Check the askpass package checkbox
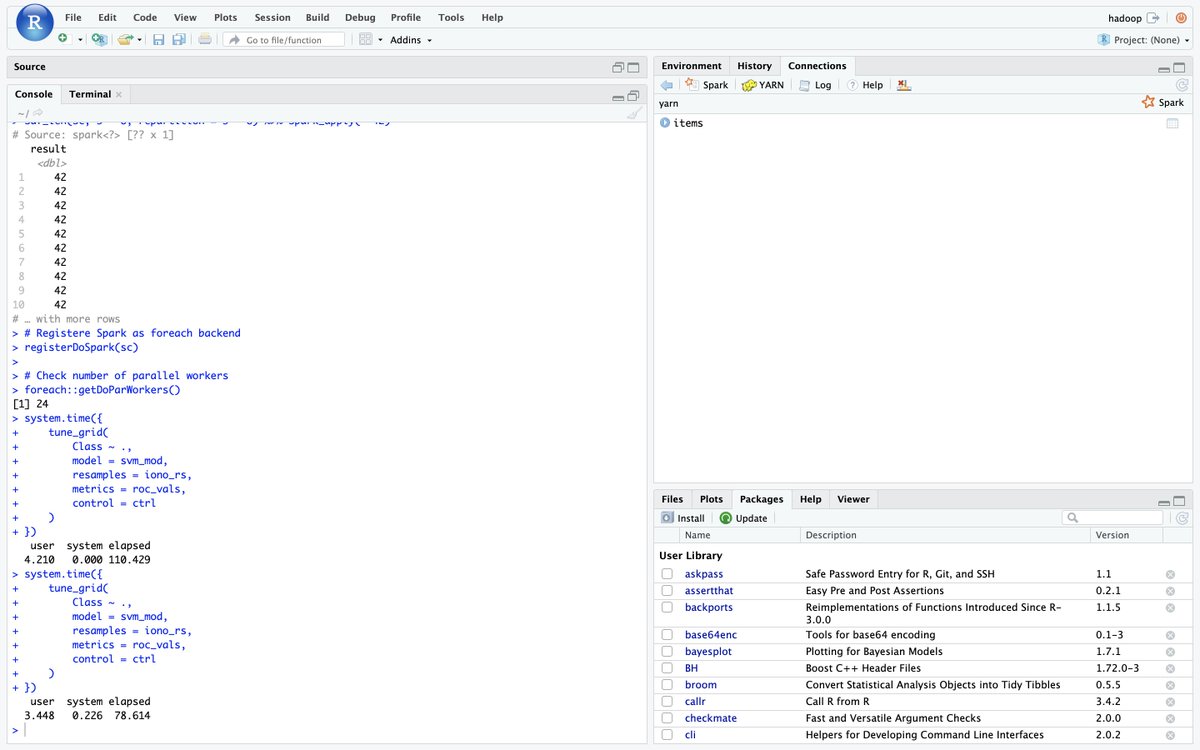 pyautogui.click(x=667, y=574)
